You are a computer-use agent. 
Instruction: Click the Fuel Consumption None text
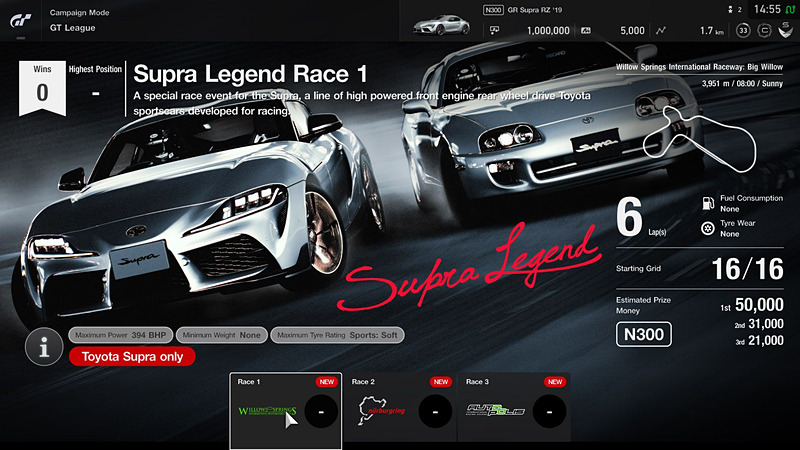pos(751,203)
